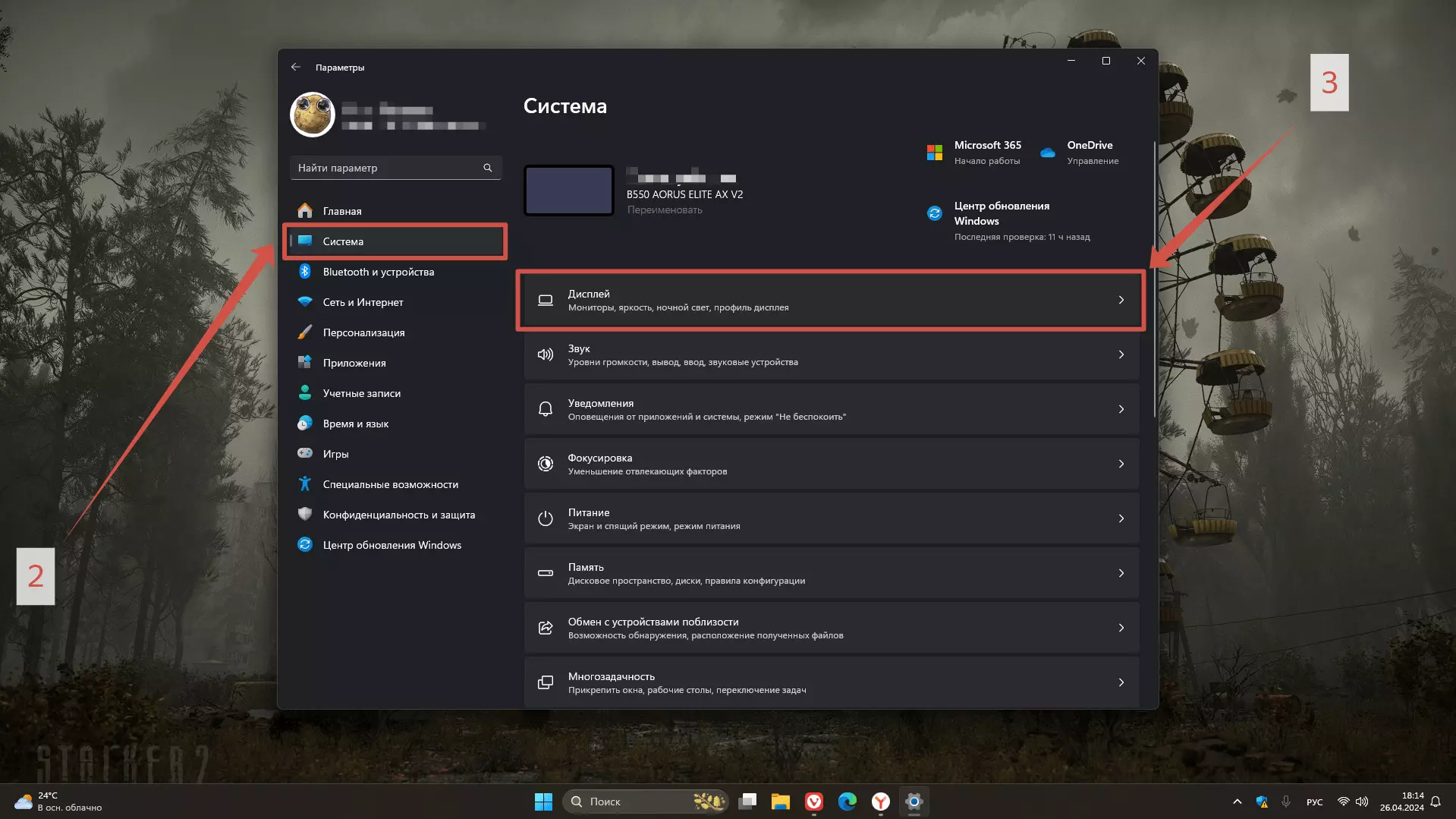1456x819 pixels.
Task: Open the Главная section in the sidebar
Action: [395, 211]
